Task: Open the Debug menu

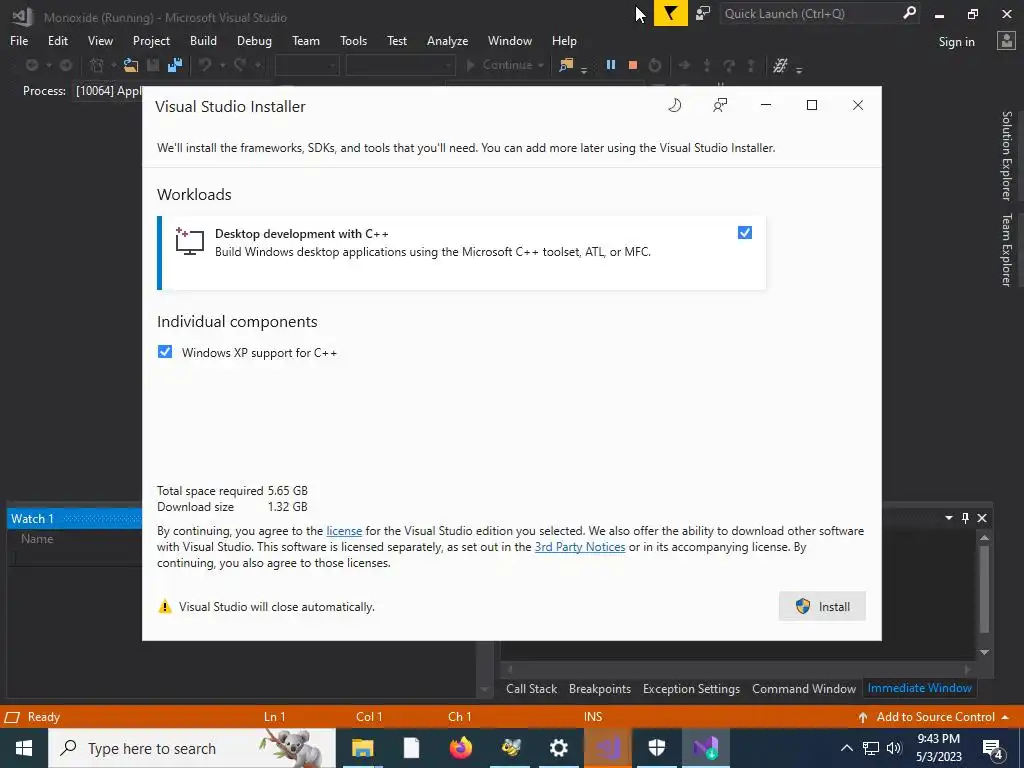Action: [254, 40]
